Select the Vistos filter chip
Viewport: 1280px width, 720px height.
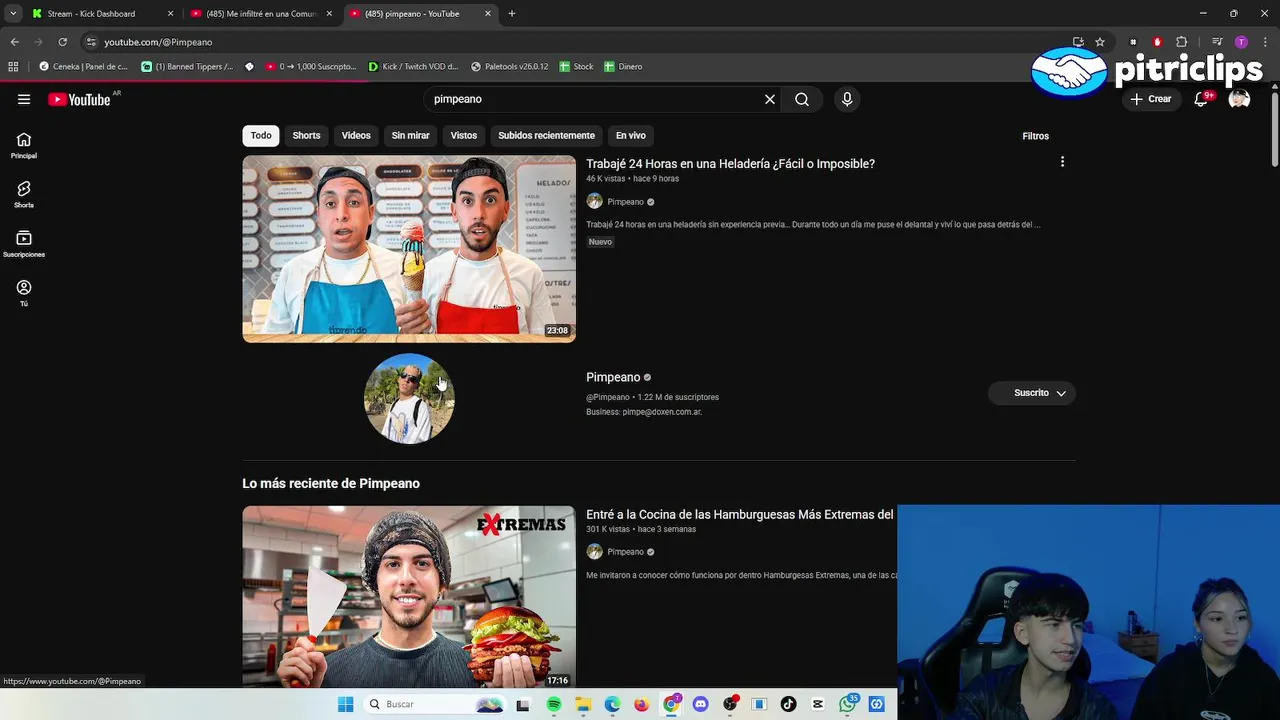[x=464, y=136]
